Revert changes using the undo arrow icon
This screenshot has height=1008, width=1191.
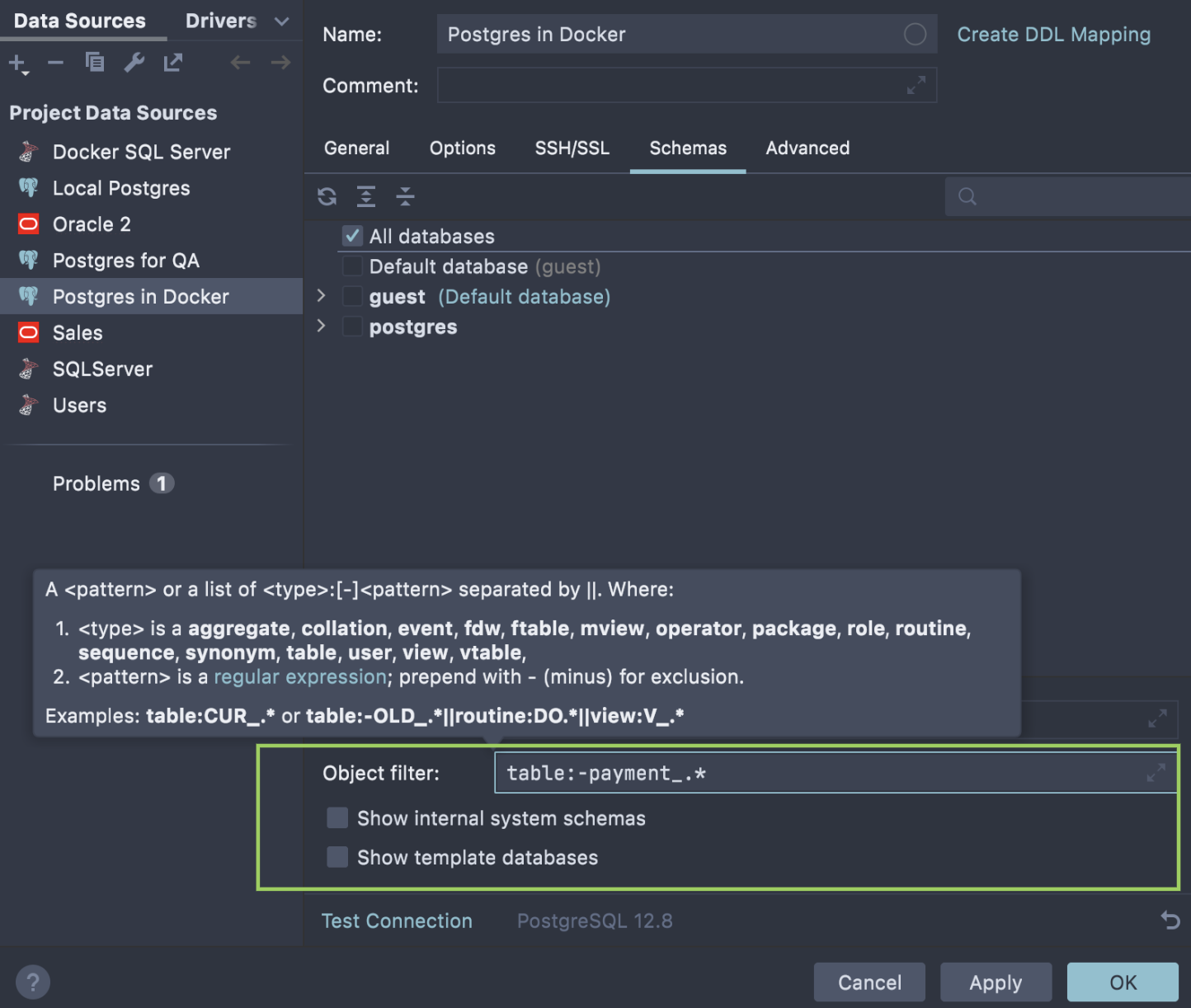tap(1170, 920)
